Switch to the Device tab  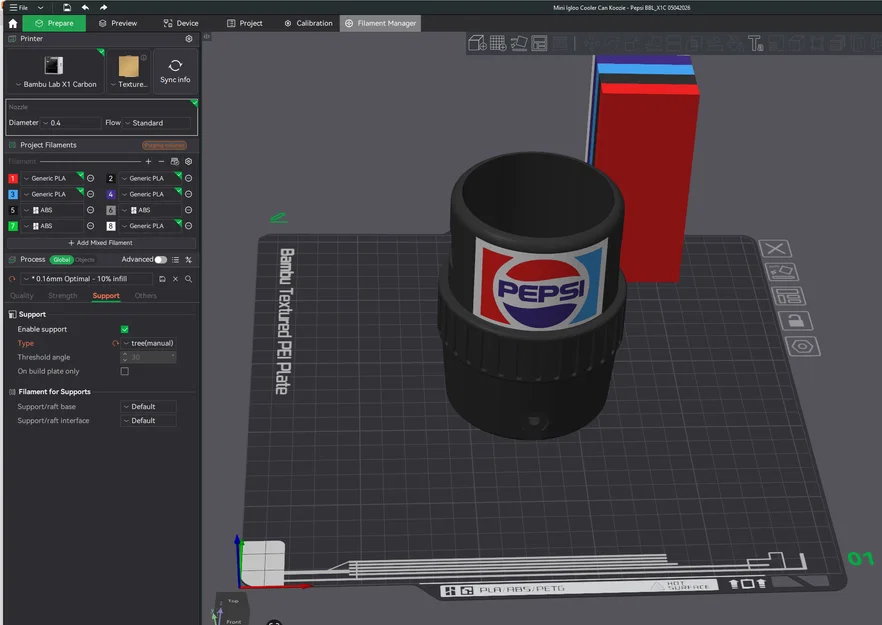pyautogui.click(x=181, y=23)
